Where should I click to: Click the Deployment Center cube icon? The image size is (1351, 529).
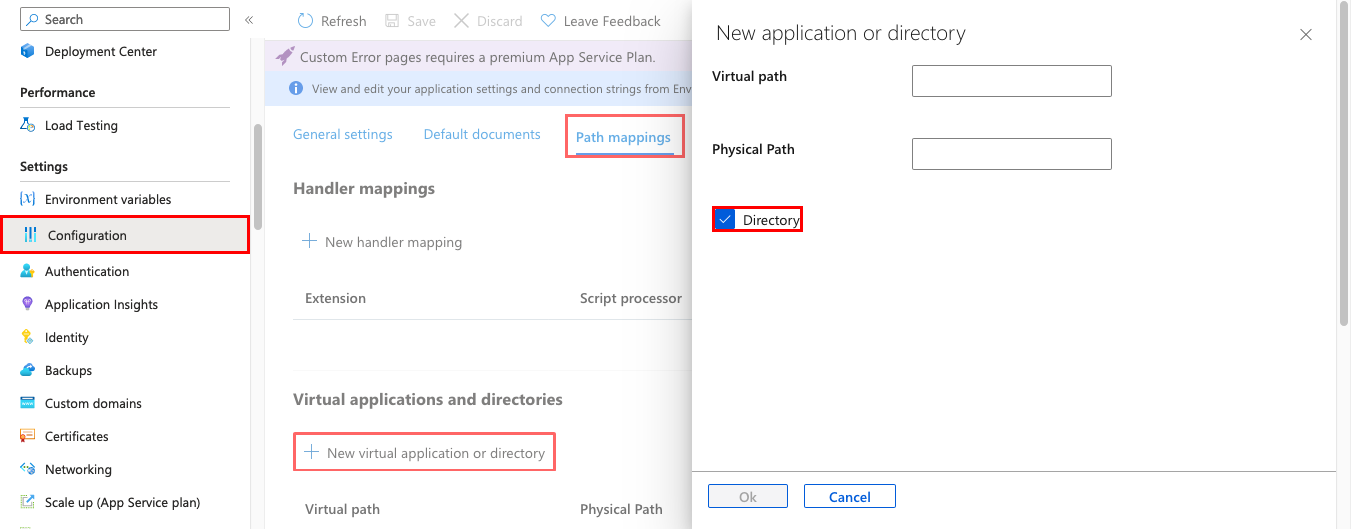pos(27,51)
